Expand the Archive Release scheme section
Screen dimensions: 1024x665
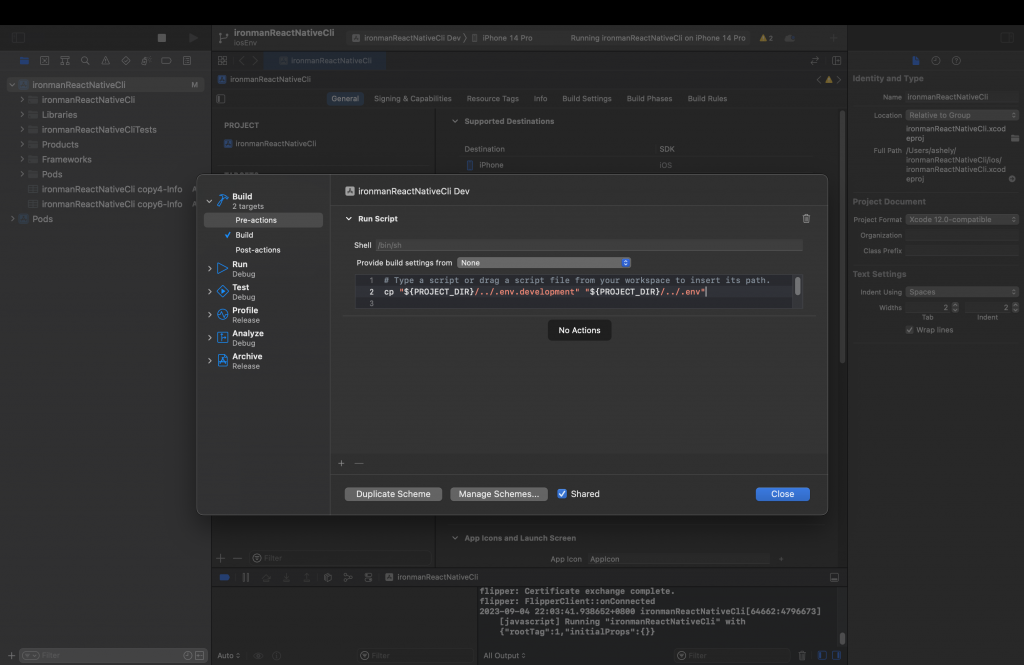pyautogui.click(x=210, y=361)
